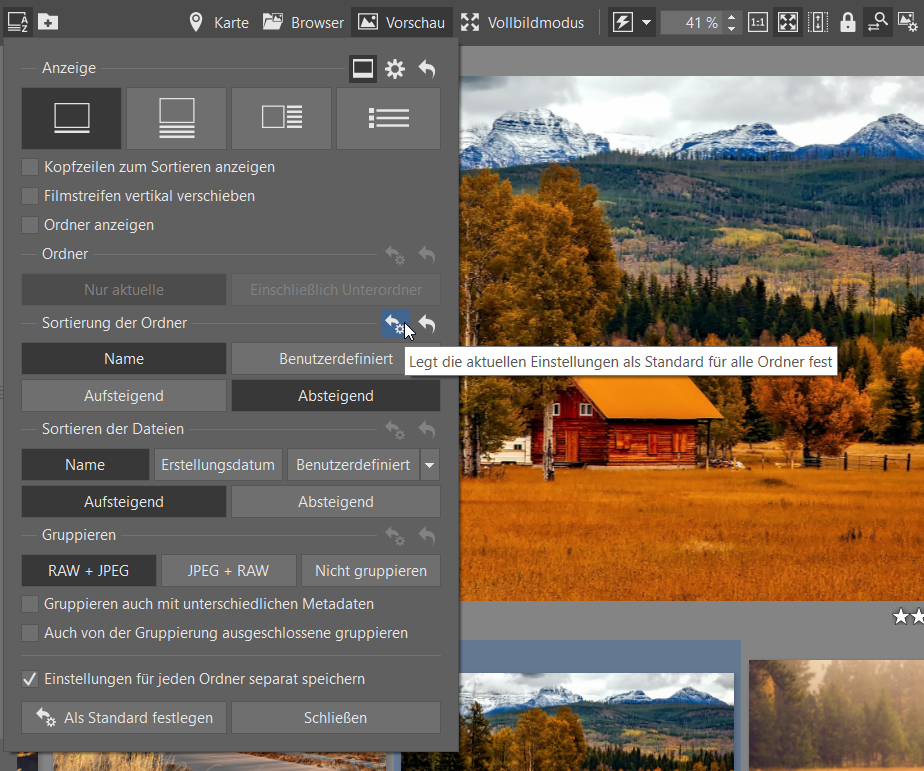Choose the display layout with list below preview
Viewport: 924px width, 771px height.
176,118
